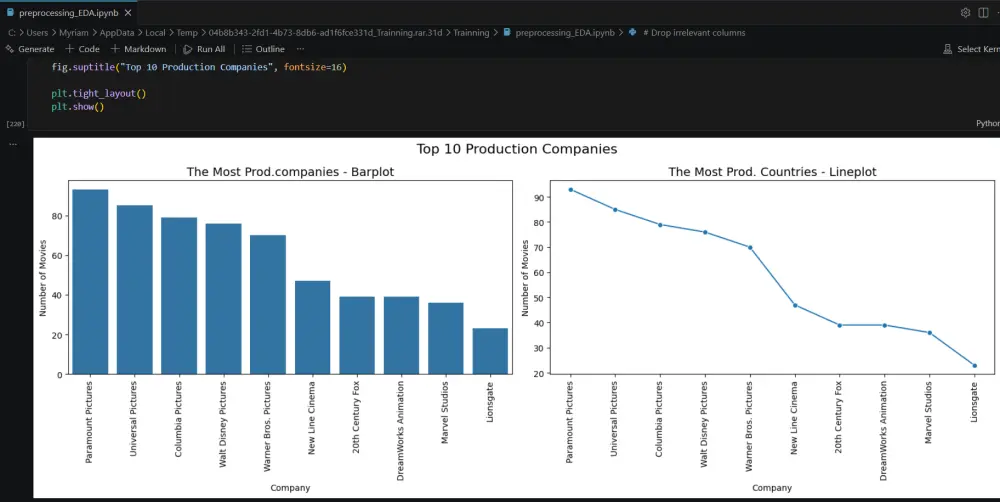1000x502 pixels.
Task: Click the Paramount Pictures point on lineplot
Action: point(571,189)
